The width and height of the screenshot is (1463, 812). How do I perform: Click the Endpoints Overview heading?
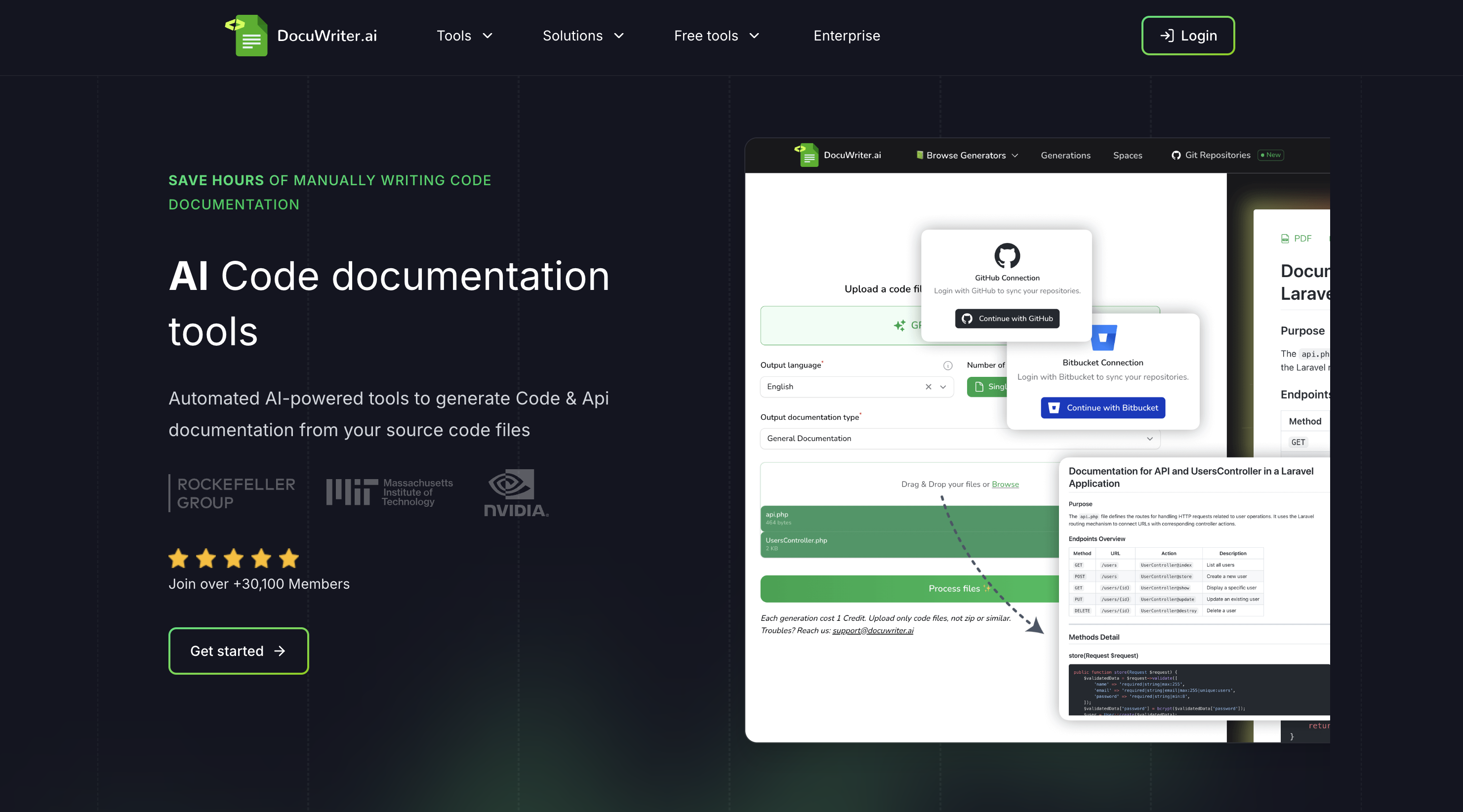(x=1097, y=539)
